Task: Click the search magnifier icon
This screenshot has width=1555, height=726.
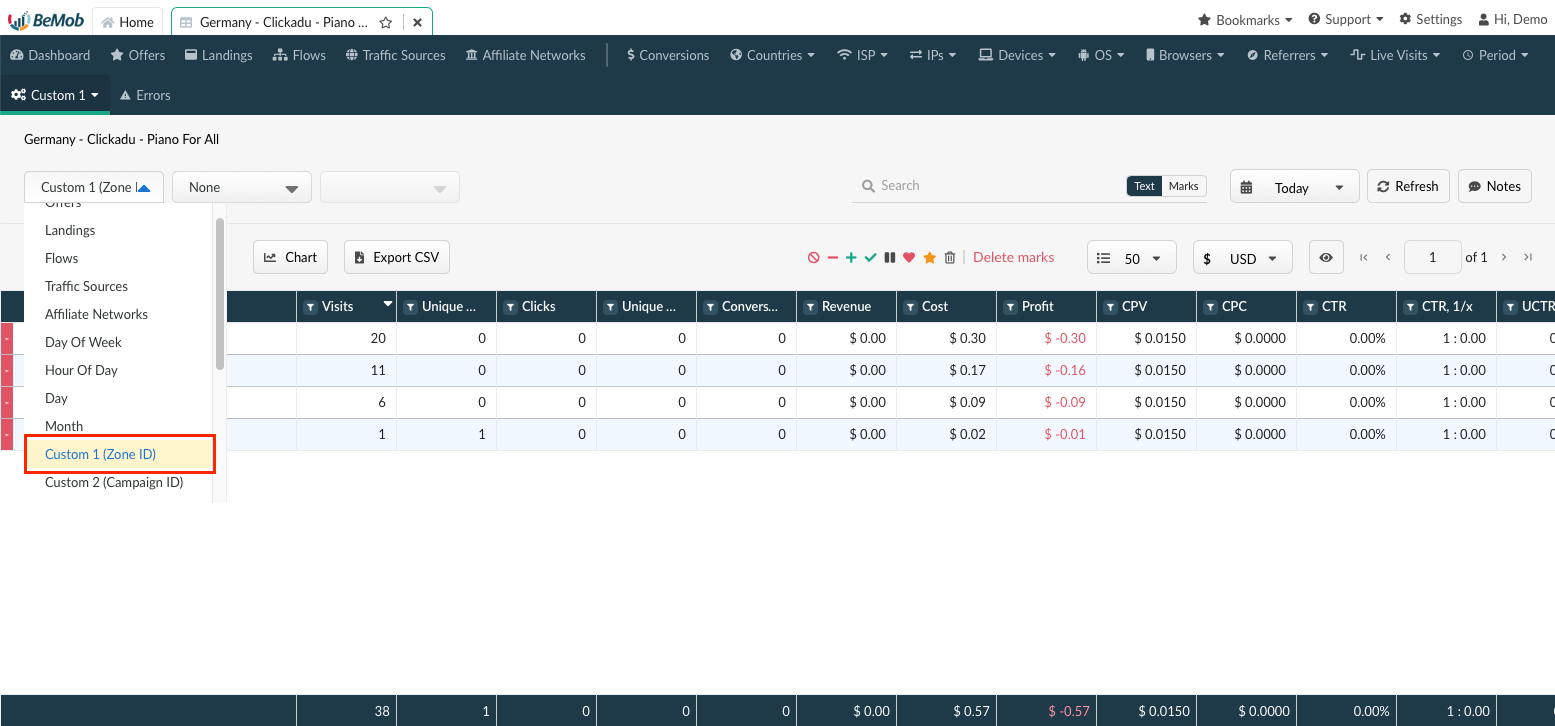Action: pos(868,186)
